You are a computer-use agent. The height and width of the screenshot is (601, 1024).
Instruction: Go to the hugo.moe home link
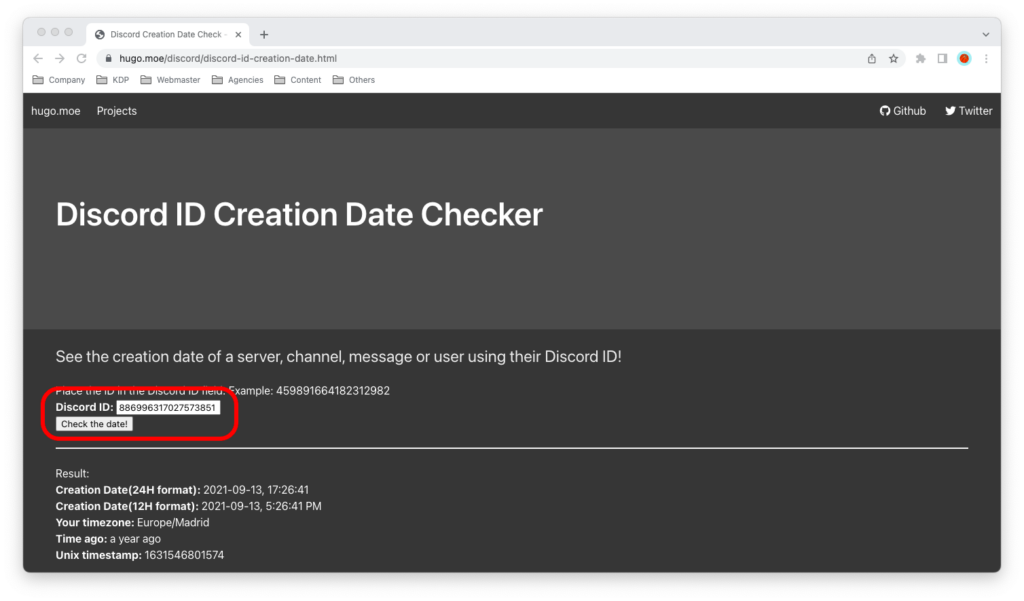click(56, 111)
